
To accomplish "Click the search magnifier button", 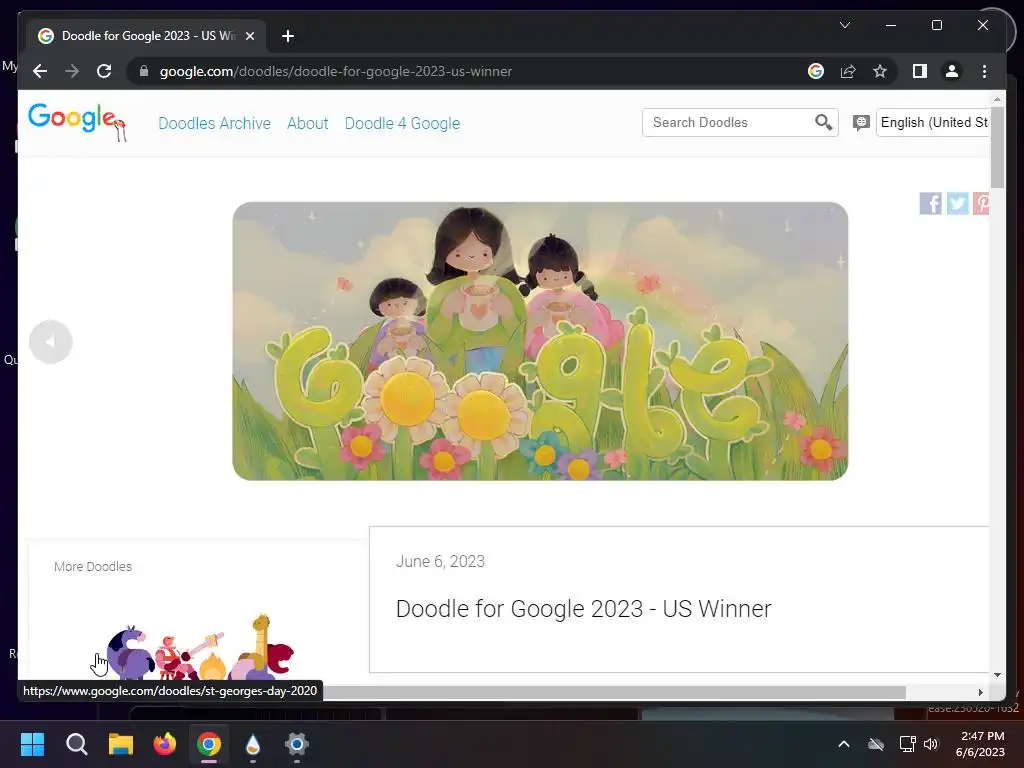I will coord(824,122).
